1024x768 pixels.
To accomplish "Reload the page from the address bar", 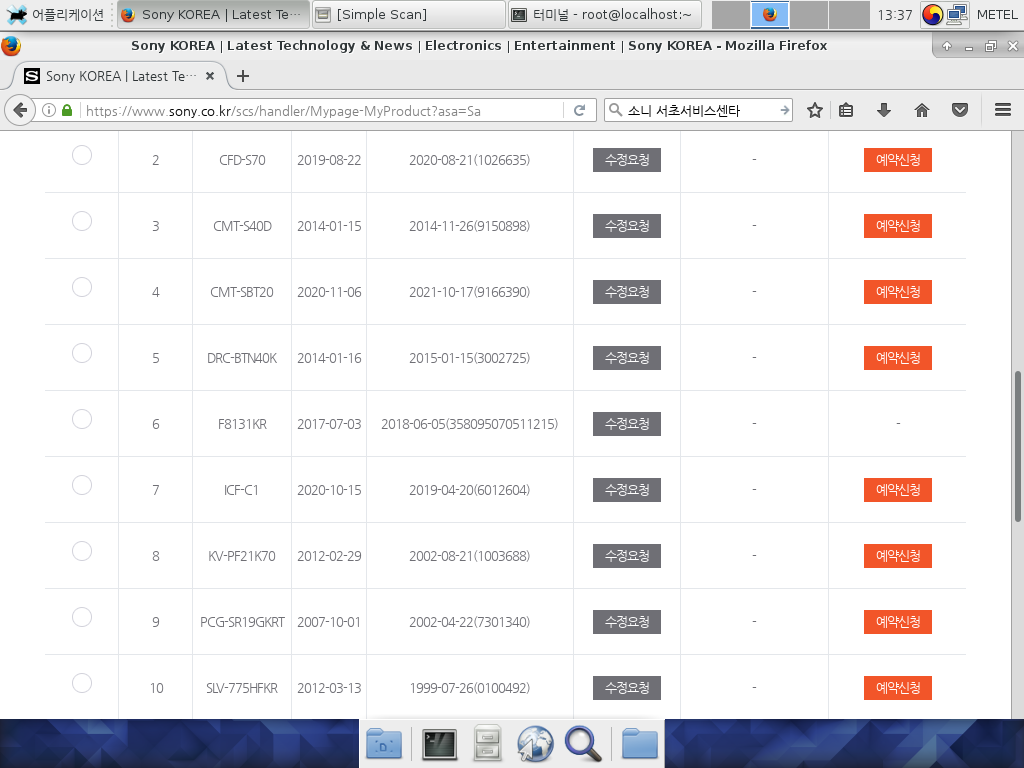I will [578, 111].
